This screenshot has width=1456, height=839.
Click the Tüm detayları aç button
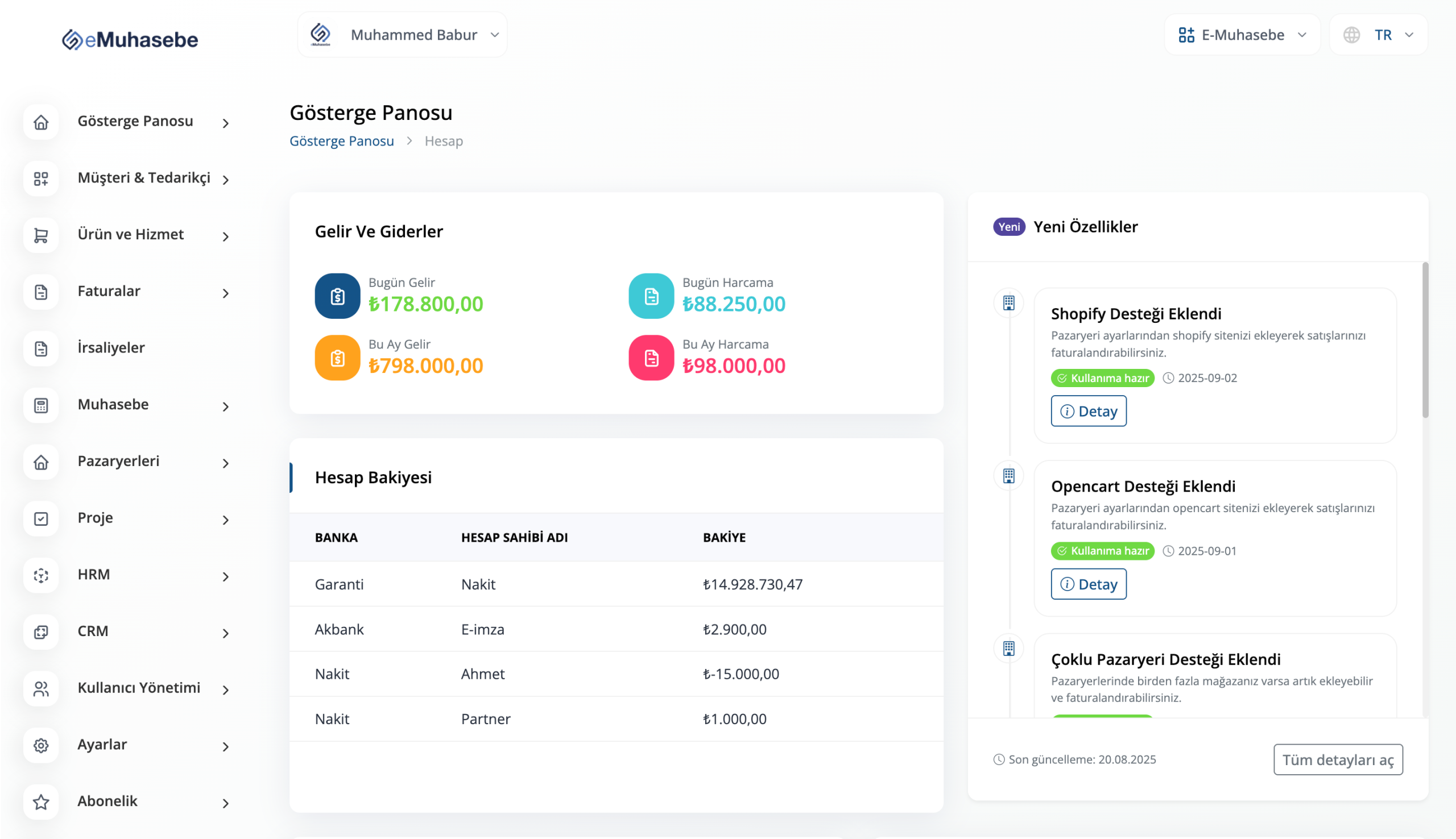click(1337, 759)
